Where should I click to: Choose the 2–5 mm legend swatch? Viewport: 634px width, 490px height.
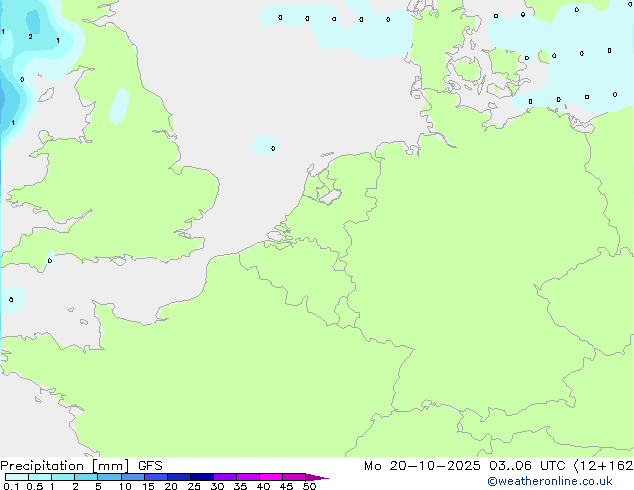click(86, 477)
